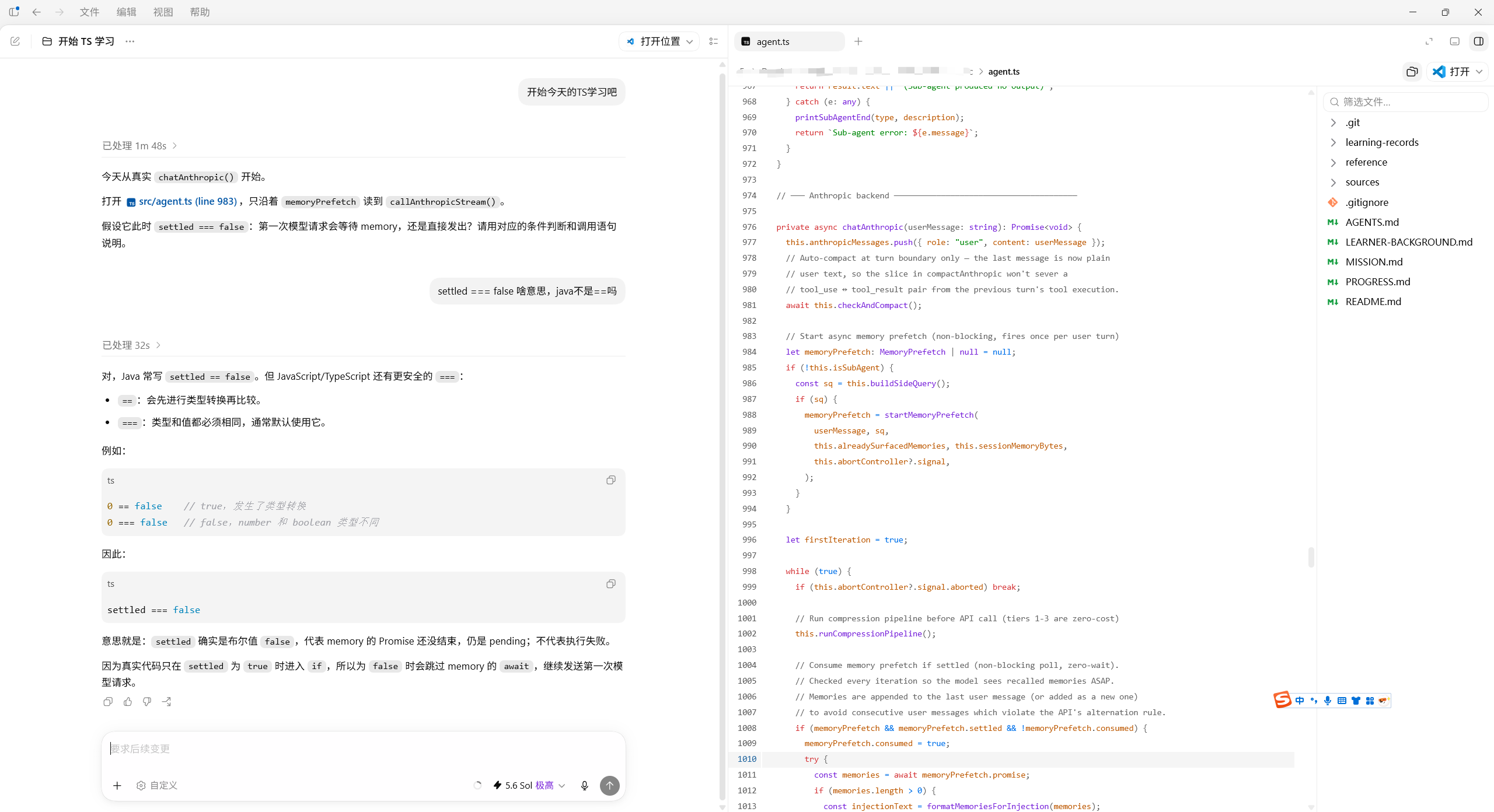
Task: Expand the learning-records folder
Action: 1333,142
